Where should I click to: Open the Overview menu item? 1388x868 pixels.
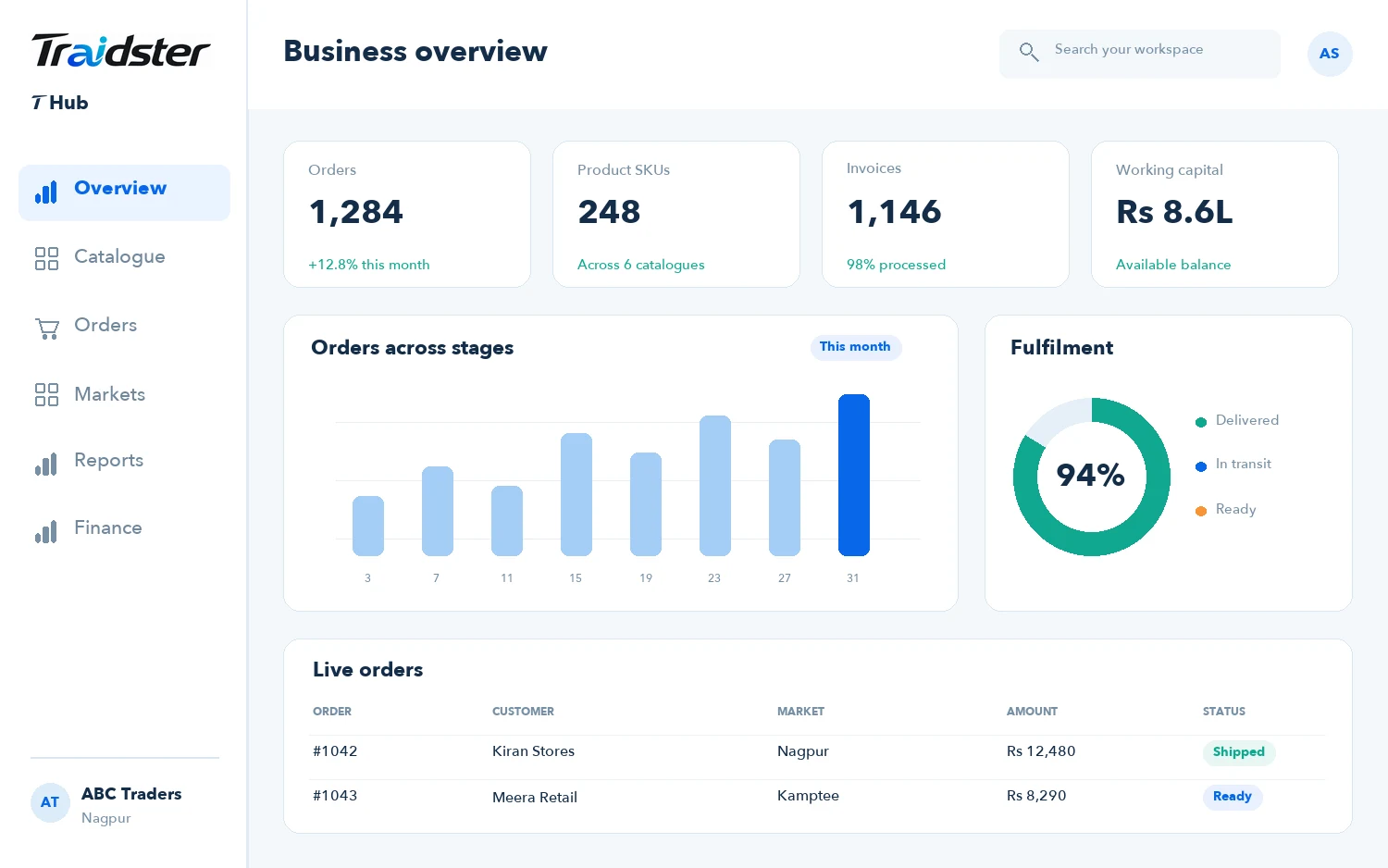coord(124,192)
